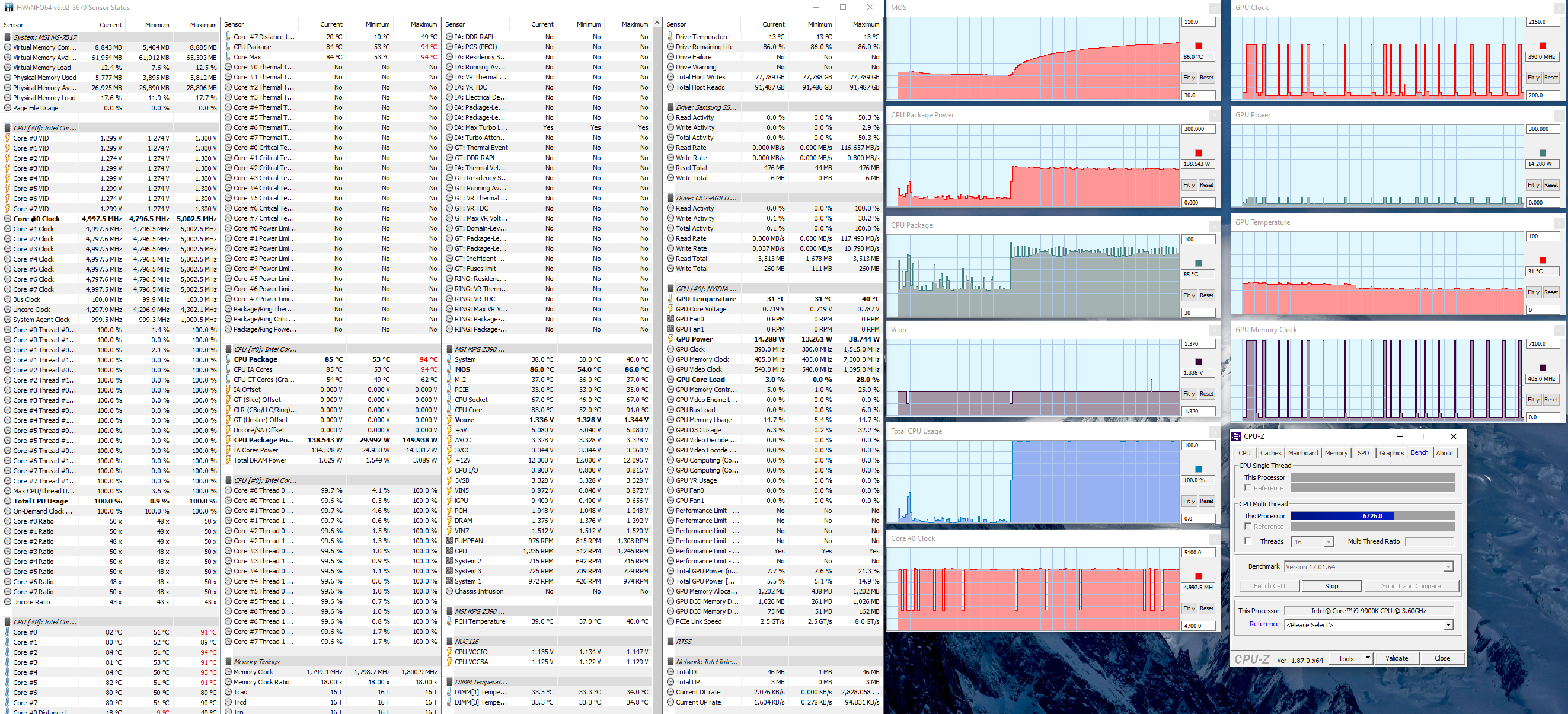1568x714 pixels.
Task: Click the HWiNFO64 title bar app icon
Action: pos(8,7)
